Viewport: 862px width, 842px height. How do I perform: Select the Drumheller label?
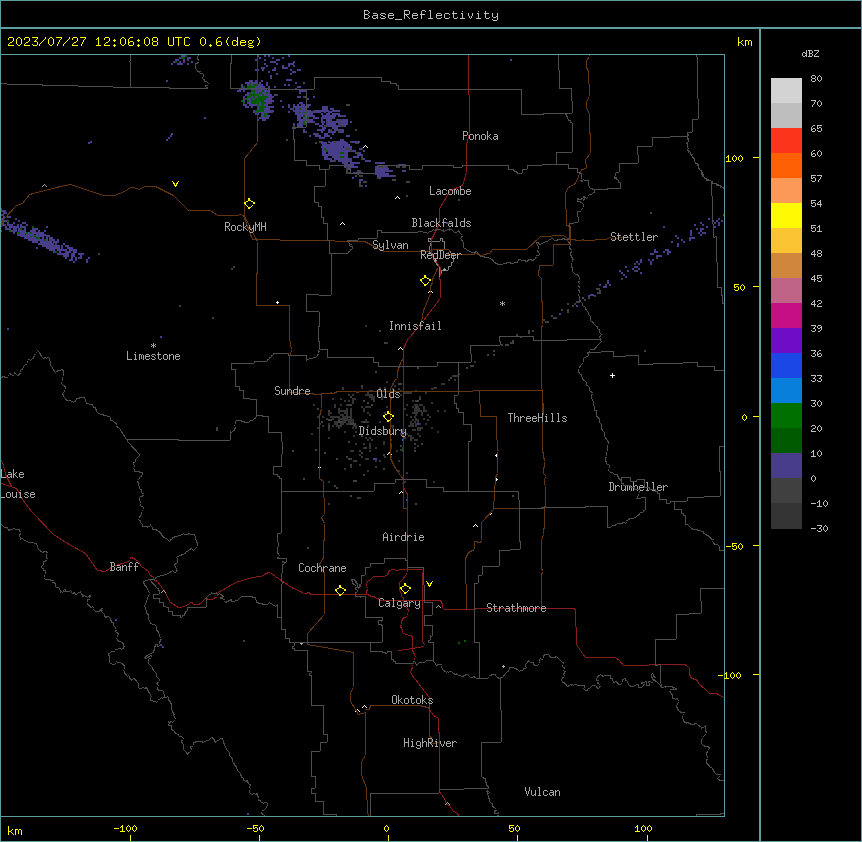pyautogui.click(x=638, y=487)
